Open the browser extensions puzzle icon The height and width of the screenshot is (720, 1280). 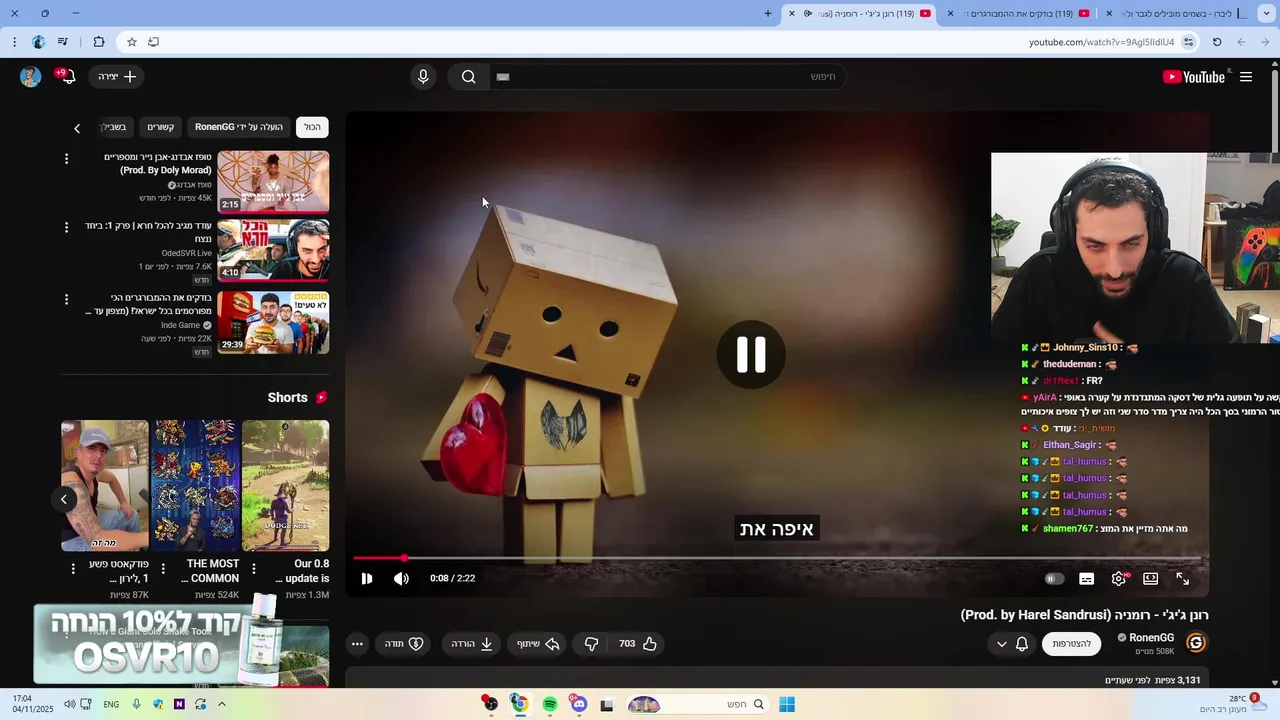99,42
